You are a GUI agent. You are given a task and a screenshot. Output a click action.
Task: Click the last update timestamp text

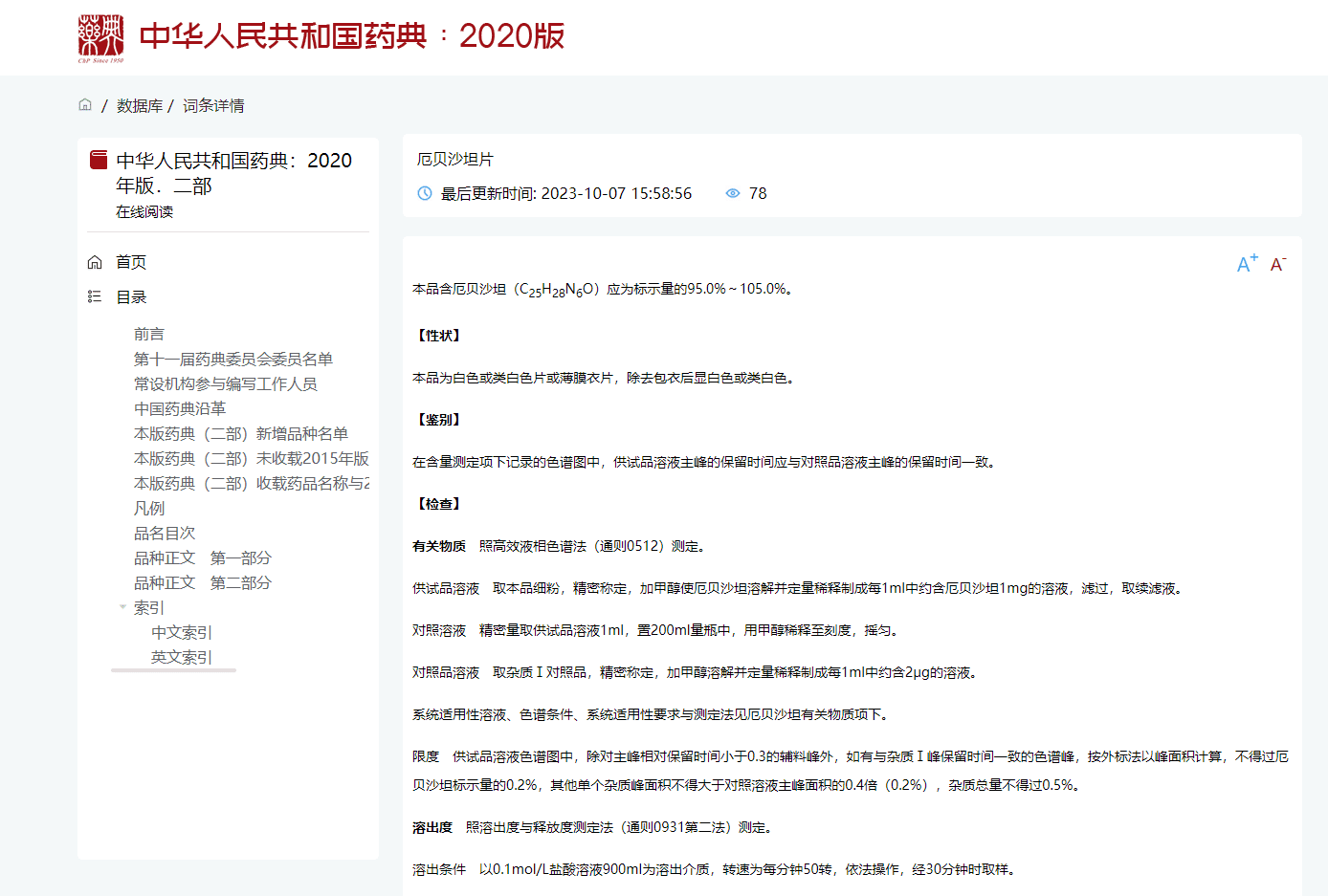coord(565,193)
